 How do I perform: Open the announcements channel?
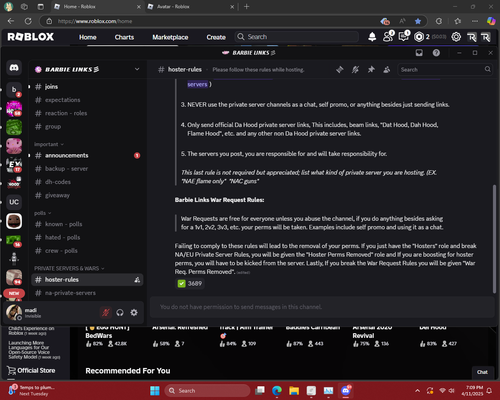pos(87,155)
